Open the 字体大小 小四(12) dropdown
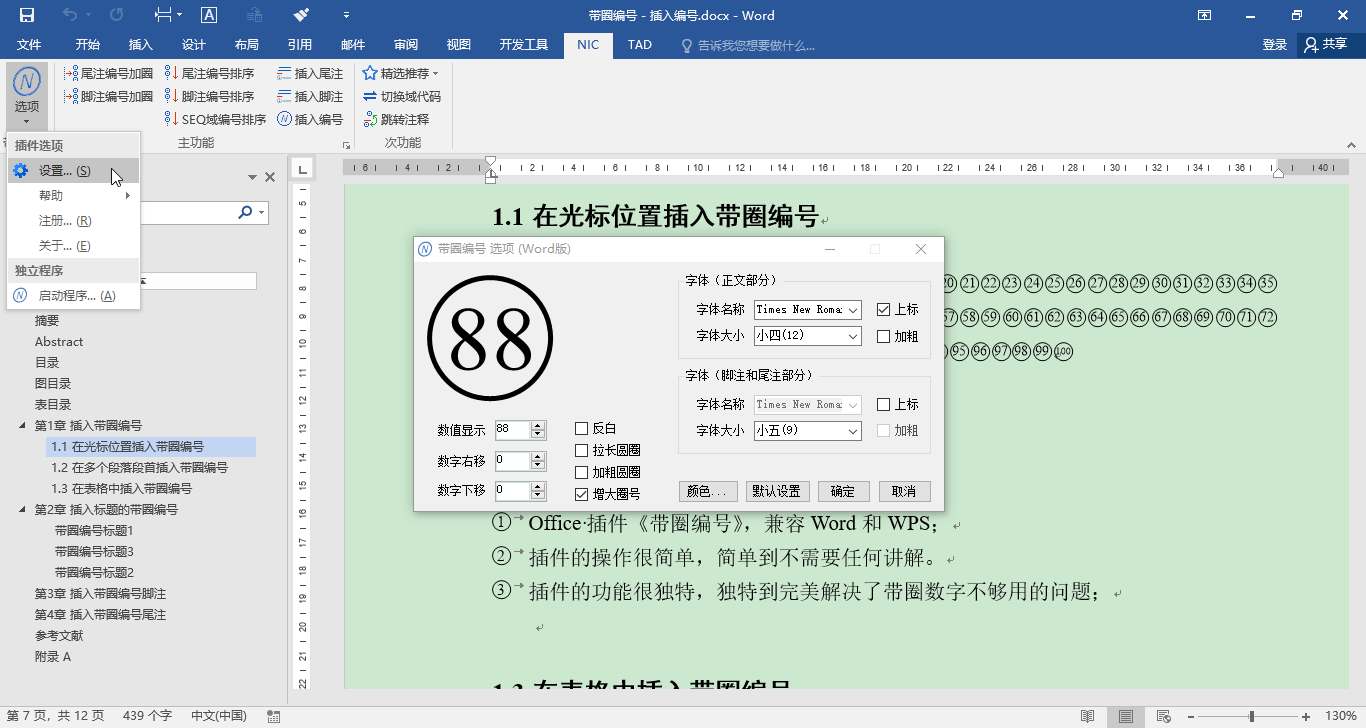Screen dimensions: 1366x728 (807, 336)
